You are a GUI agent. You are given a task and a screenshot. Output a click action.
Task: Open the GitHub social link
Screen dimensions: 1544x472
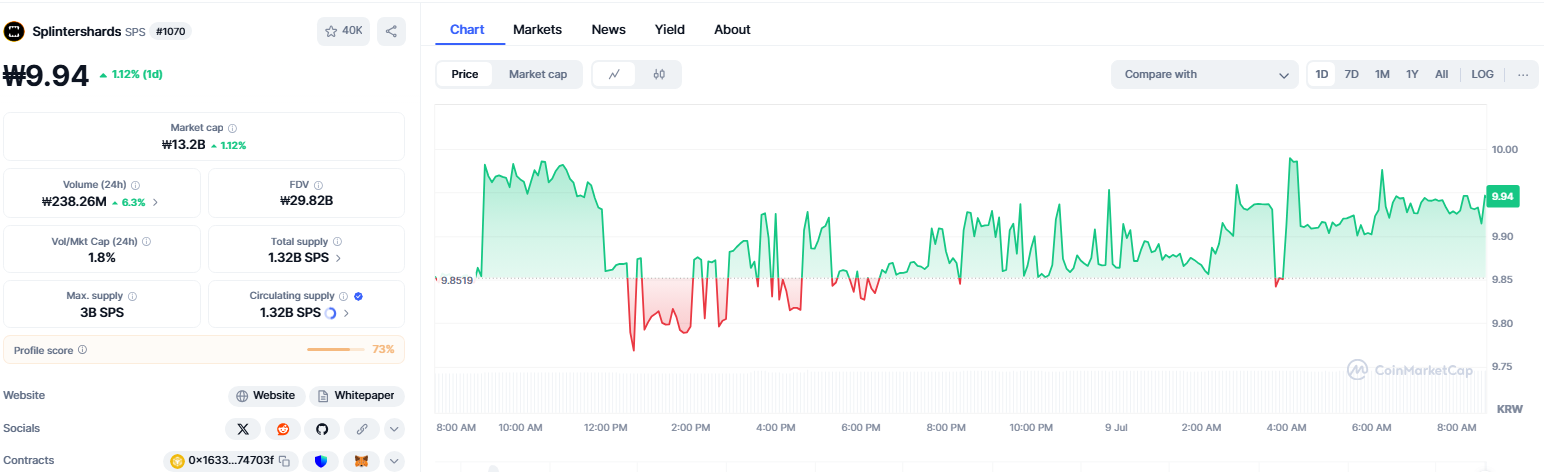(x=322, y=429)
